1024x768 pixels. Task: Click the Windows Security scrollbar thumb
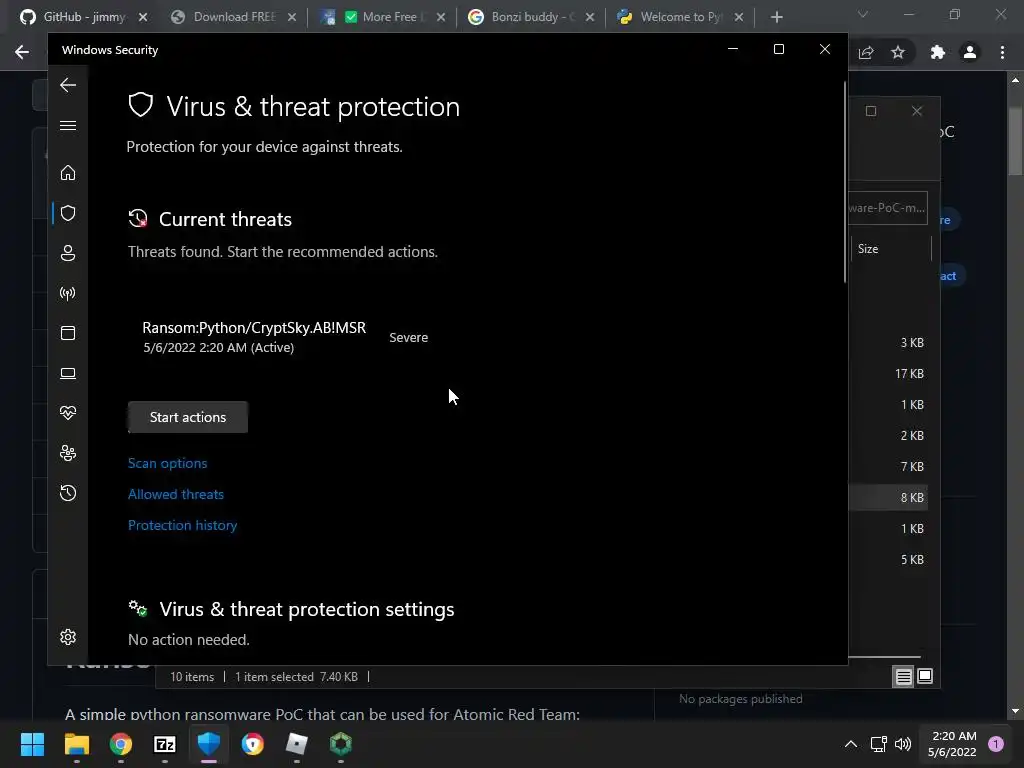point(845,182)
